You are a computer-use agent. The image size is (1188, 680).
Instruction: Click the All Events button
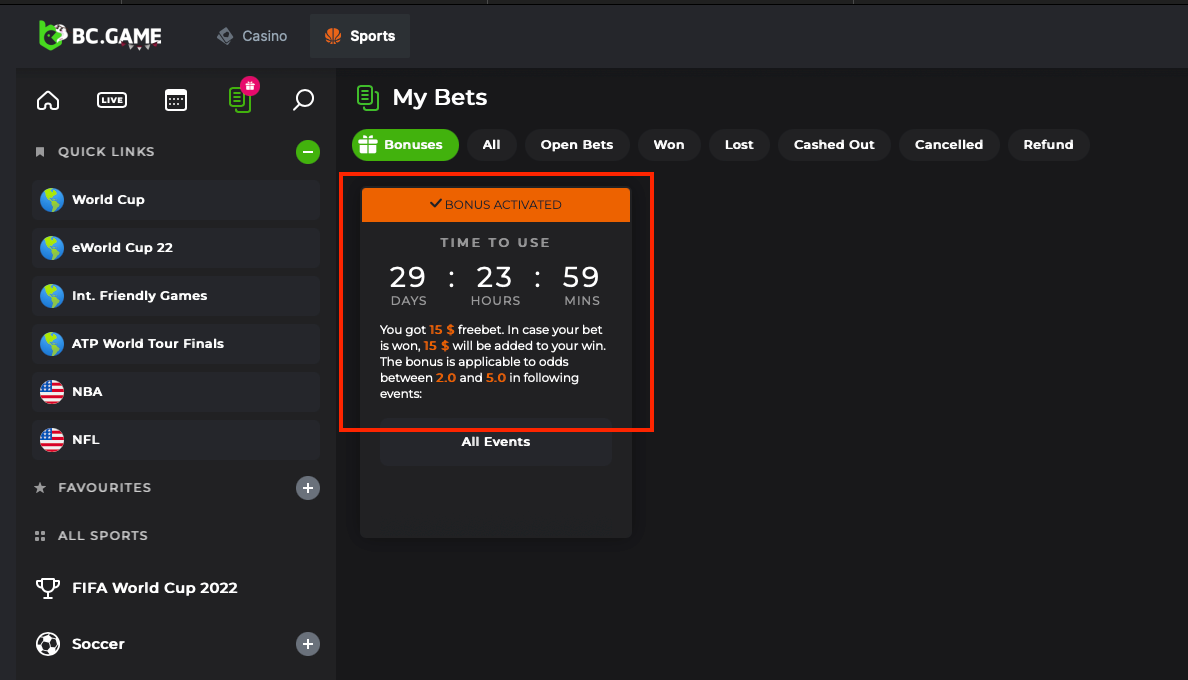[496, 442]
